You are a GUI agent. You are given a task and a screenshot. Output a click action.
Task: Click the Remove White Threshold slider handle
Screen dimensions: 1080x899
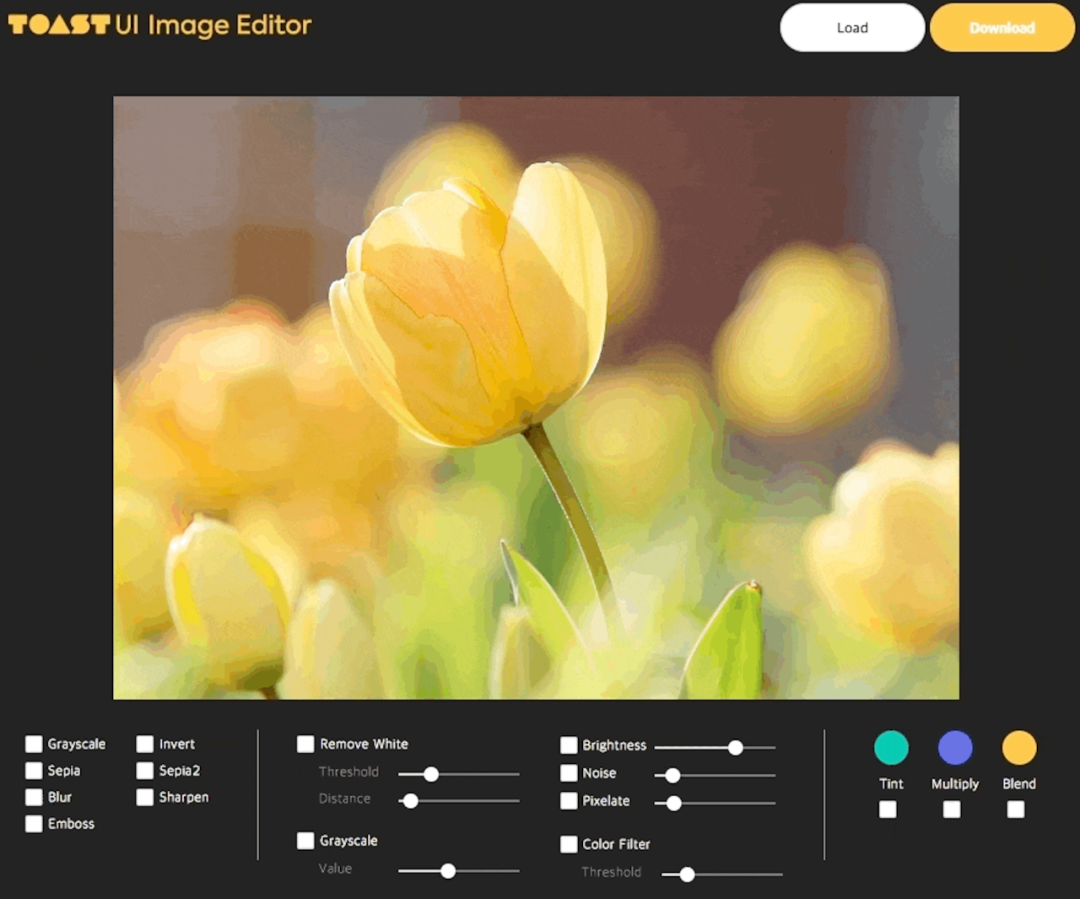(x=431, y=774)
